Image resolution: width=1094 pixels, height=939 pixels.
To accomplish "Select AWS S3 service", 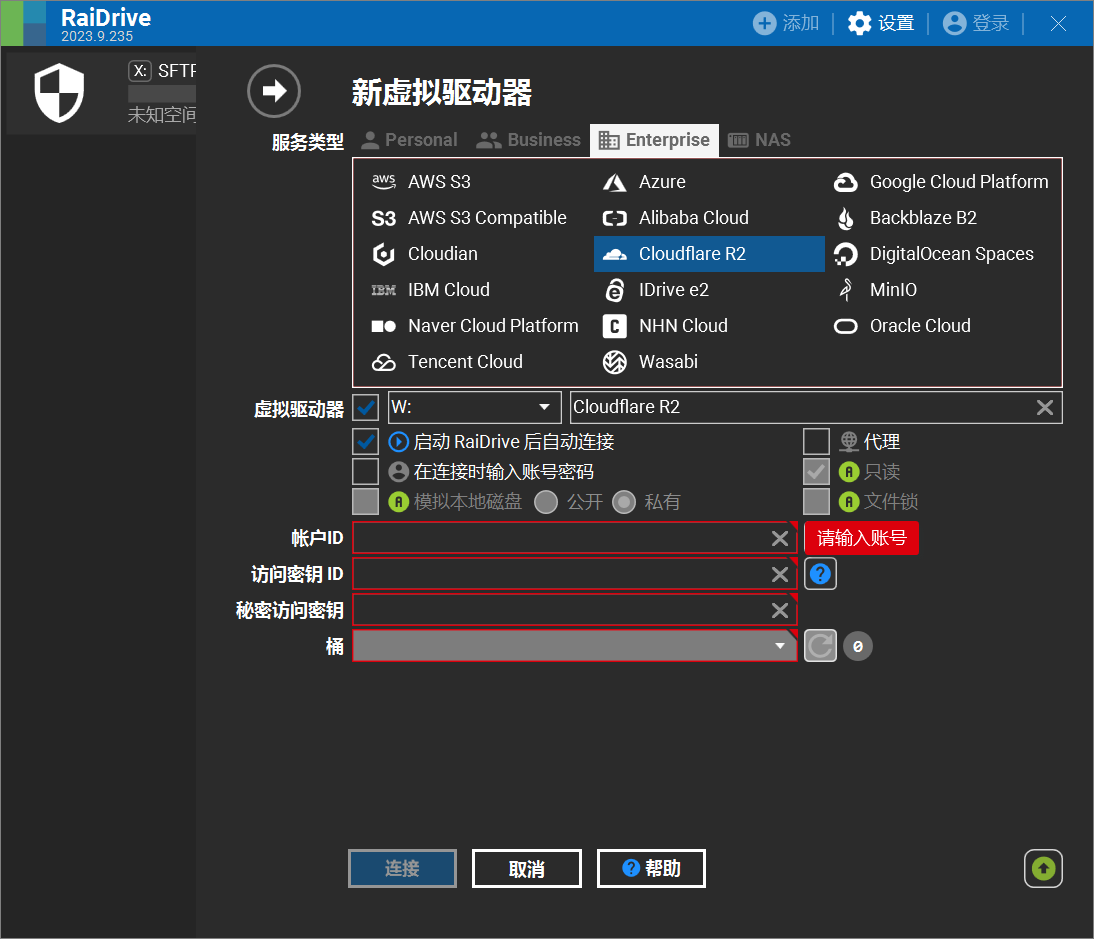I will tap(421, 182).
